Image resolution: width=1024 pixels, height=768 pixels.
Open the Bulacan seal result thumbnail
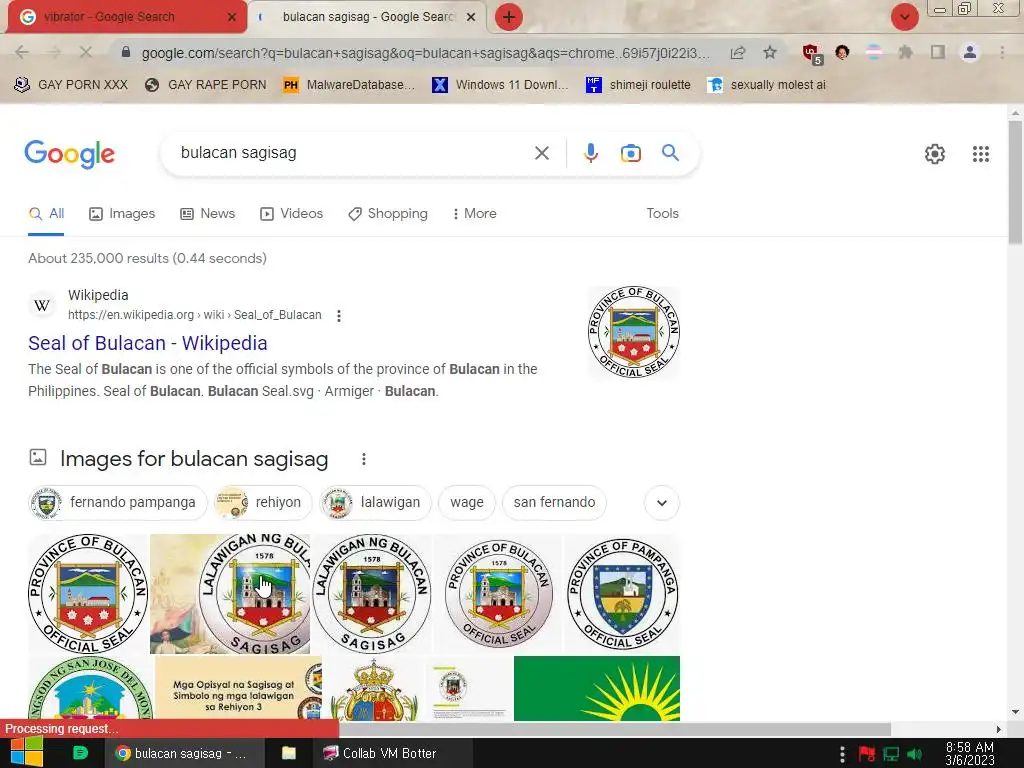(x=633, y=332)
